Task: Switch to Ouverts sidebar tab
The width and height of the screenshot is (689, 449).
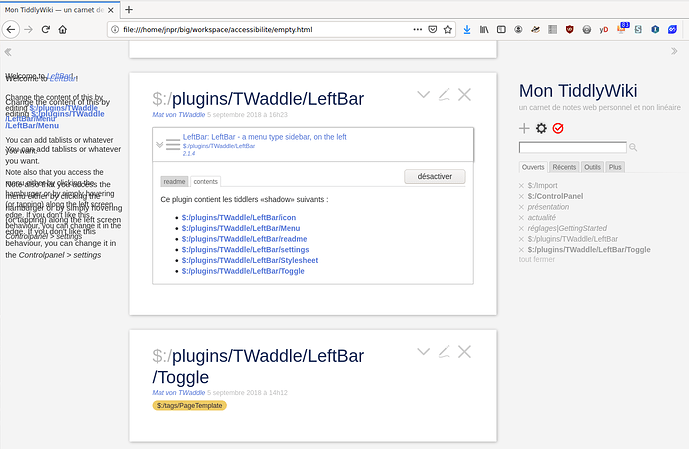Action: pyautogui.click(x=533, y=167)
